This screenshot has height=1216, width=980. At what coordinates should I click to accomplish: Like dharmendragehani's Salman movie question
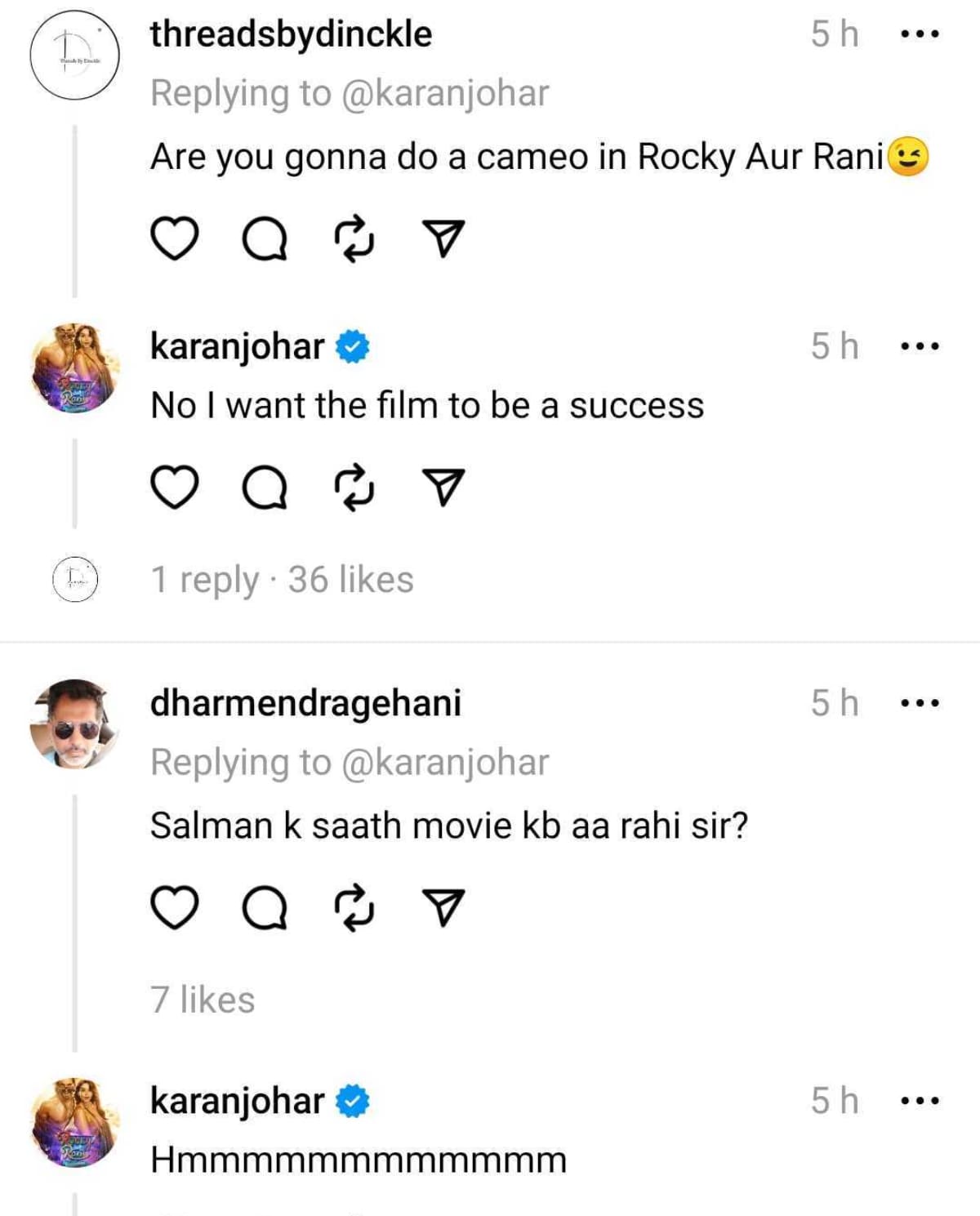(x=175, y=907)
